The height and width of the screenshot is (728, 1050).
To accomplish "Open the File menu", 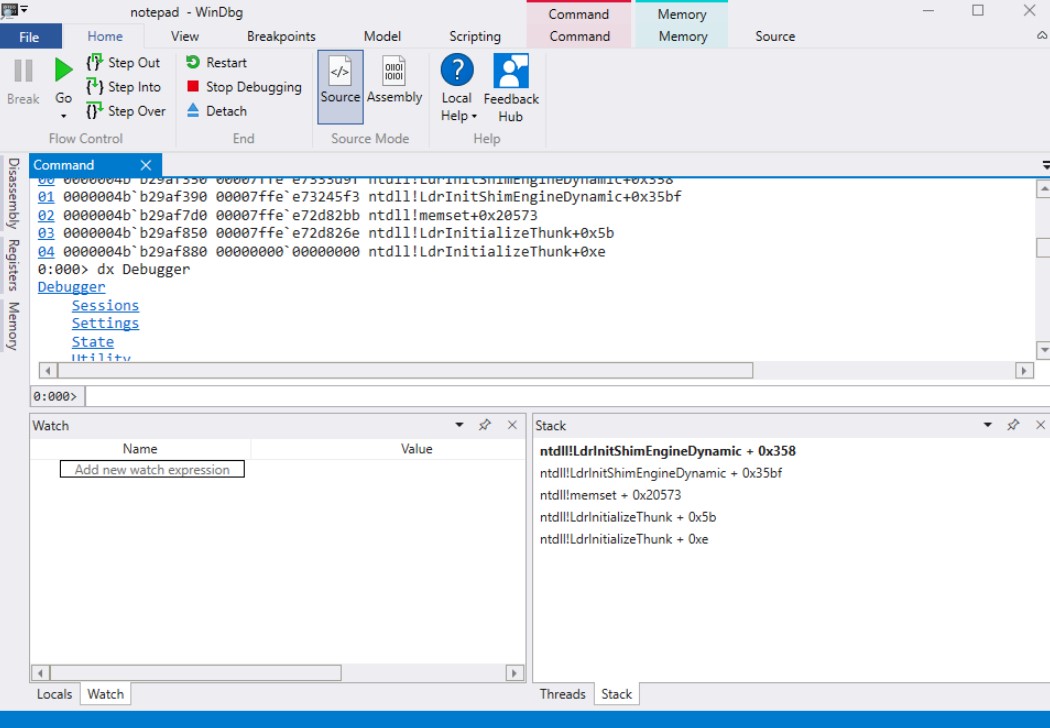I will (29, 36).
